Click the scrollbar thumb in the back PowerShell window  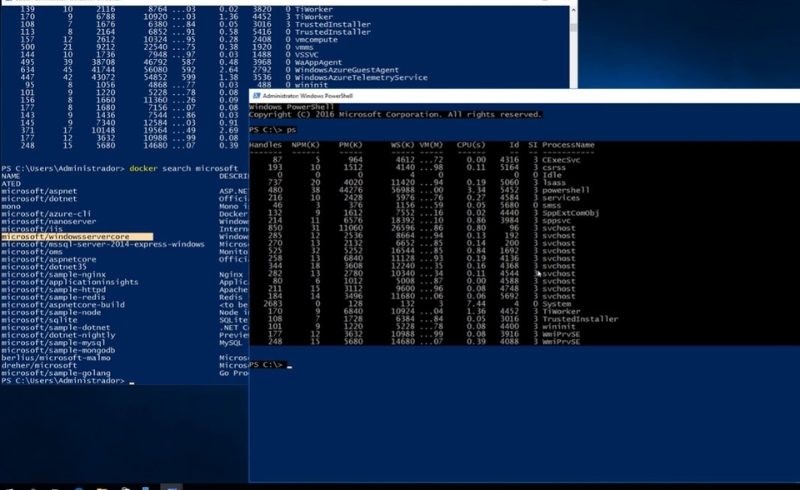(x=573, y=27)
